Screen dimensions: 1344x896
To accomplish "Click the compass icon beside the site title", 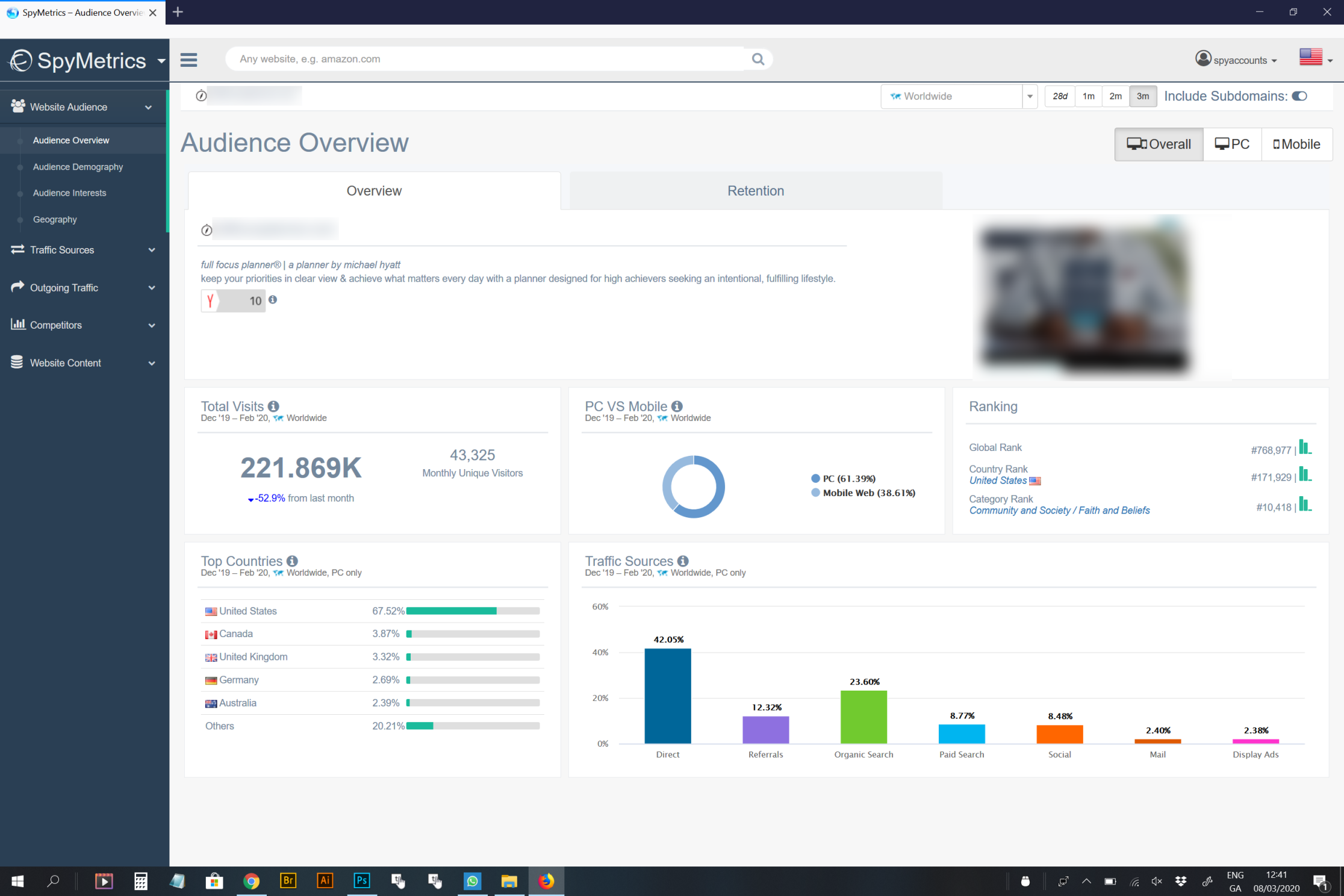I will click(x=207, y=230).
